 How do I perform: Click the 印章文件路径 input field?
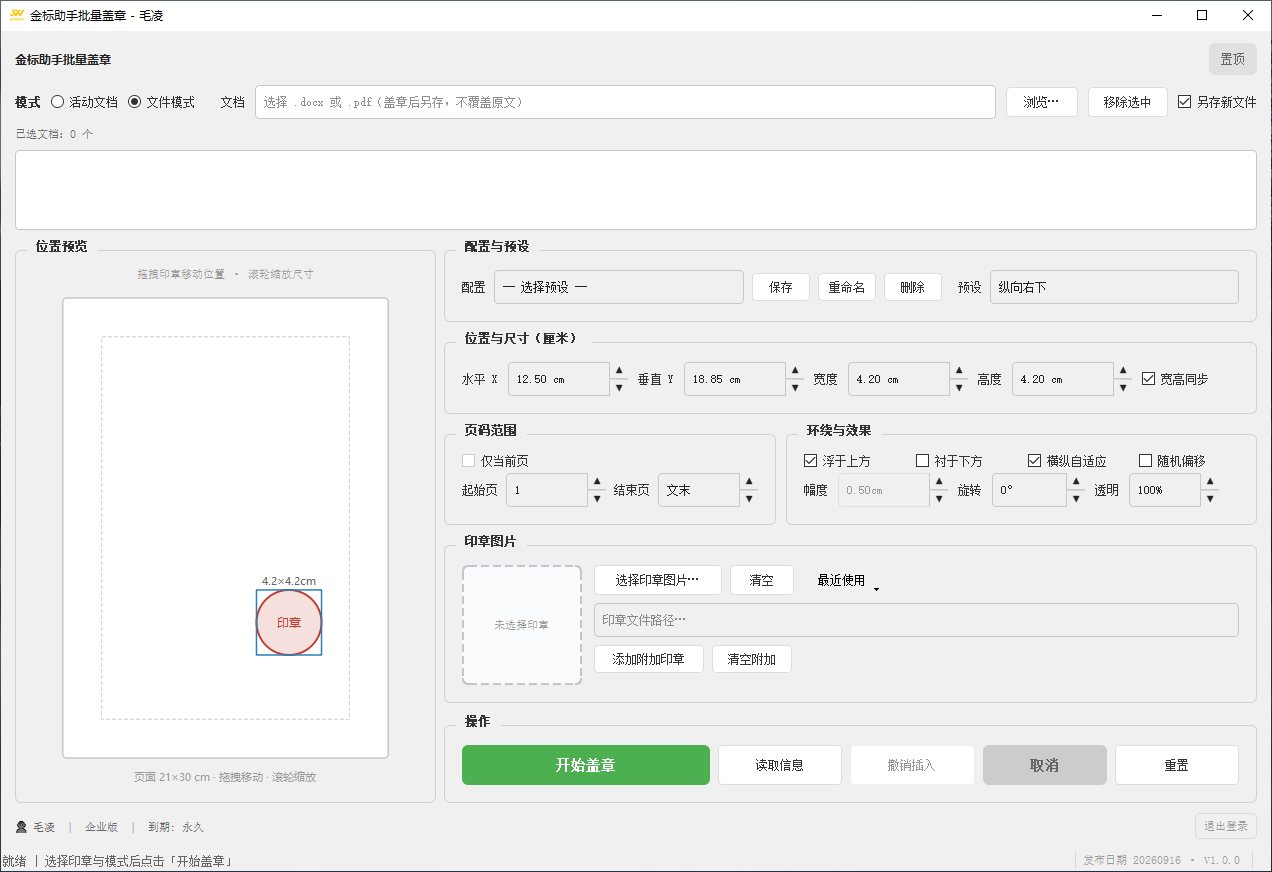(x=917, y=620)
